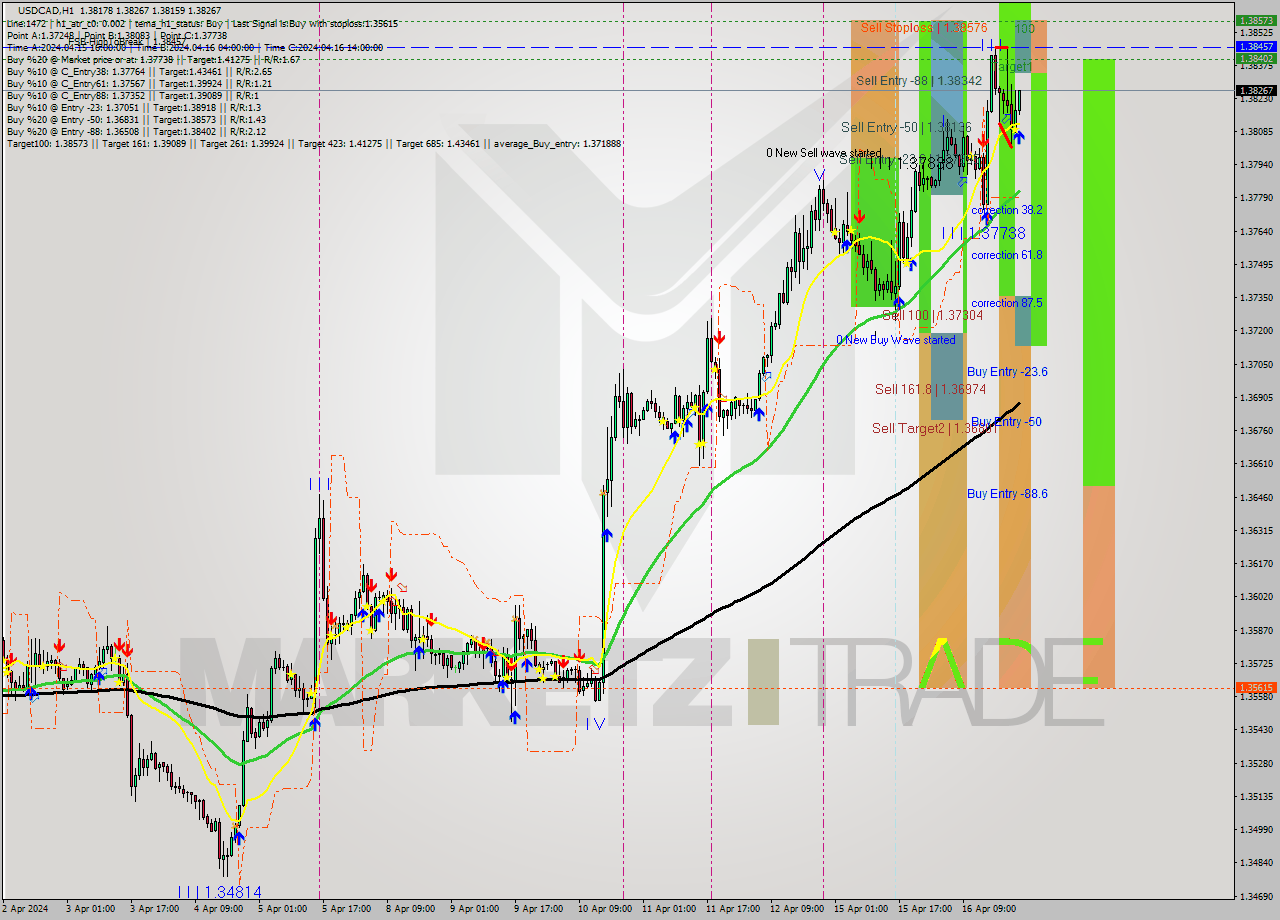
Task: Select the 'Target100: 1.38573' summary line
Action: pyautogui.click(x=313, y=144)
